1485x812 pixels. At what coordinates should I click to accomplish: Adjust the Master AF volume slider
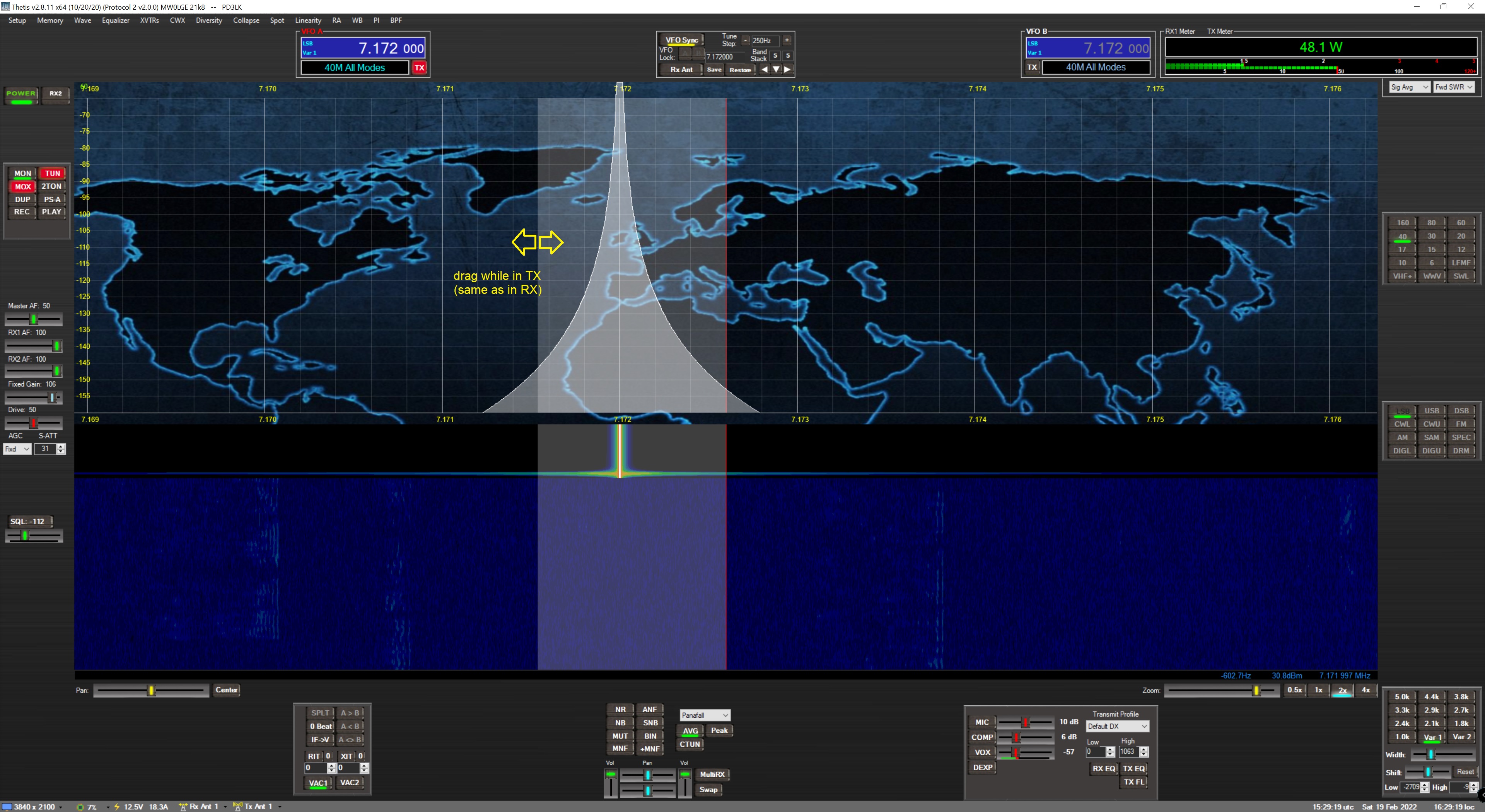33,319
